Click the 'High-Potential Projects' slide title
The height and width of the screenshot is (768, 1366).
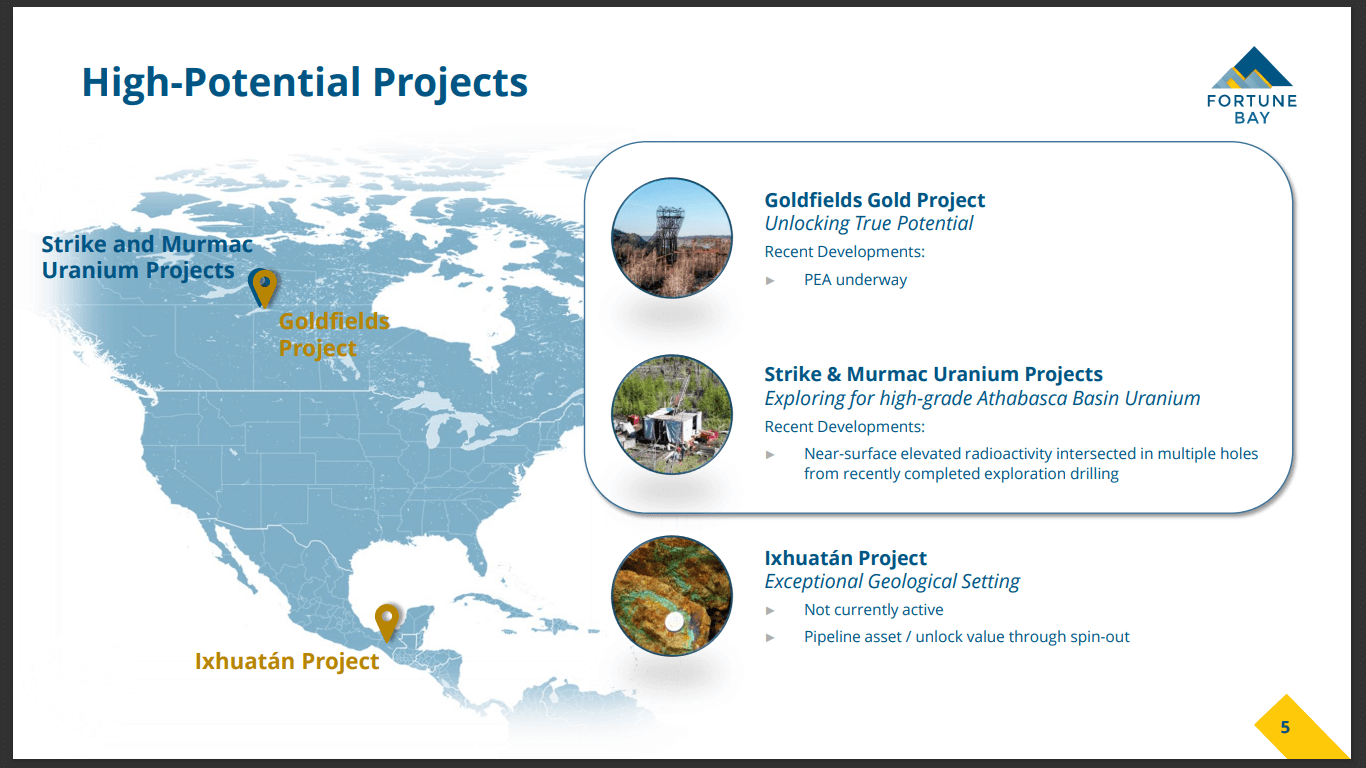point(305,82)
